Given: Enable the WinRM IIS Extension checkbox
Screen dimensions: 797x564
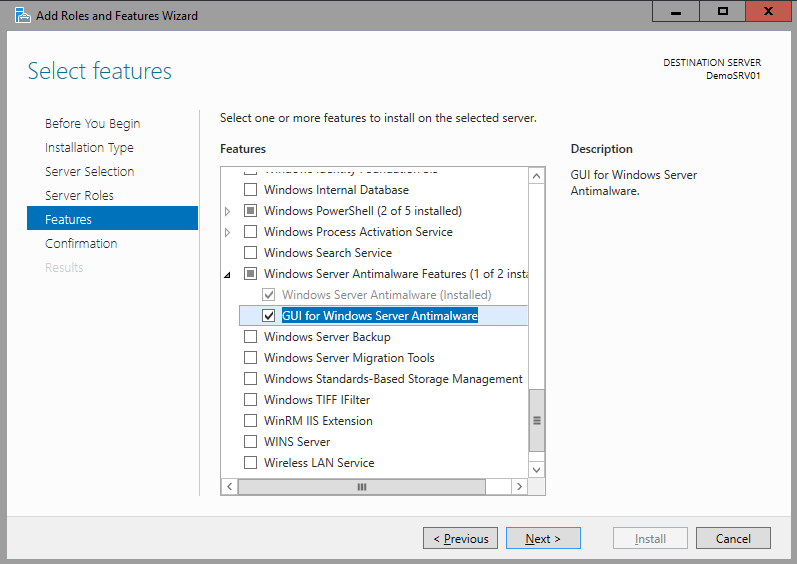Looking at the screenshot, I should pyautogui.click(x=251, y=421).
